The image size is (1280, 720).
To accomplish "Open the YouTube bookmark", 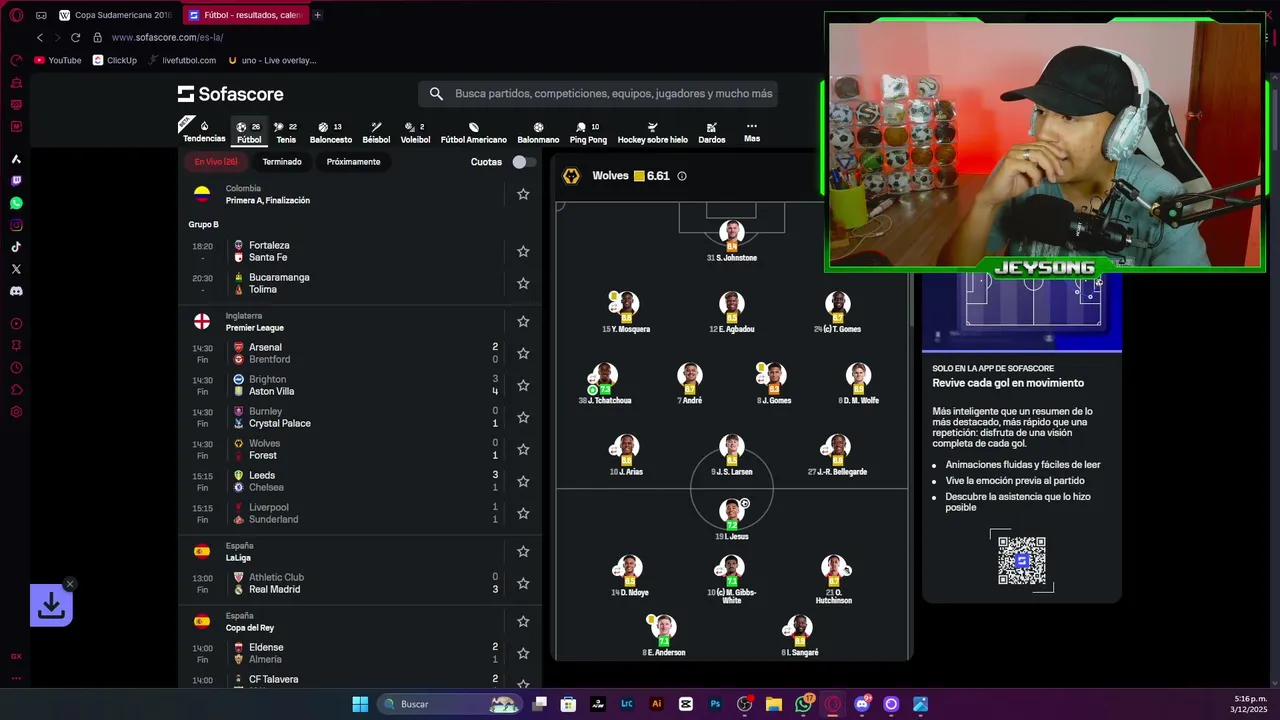I will point(58,60).
